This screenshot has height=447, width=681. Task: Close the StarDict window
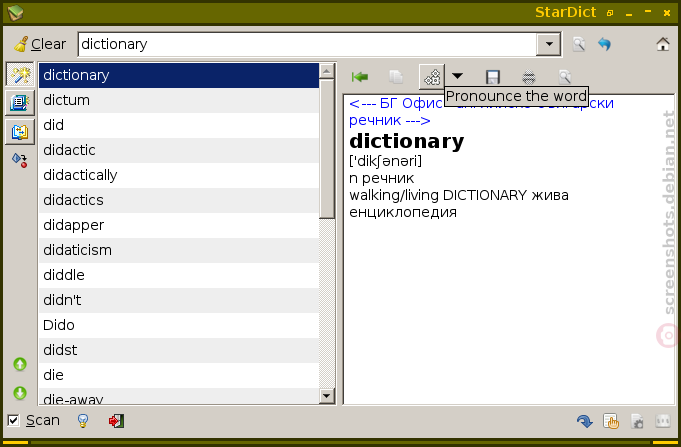tap(667, 13)
